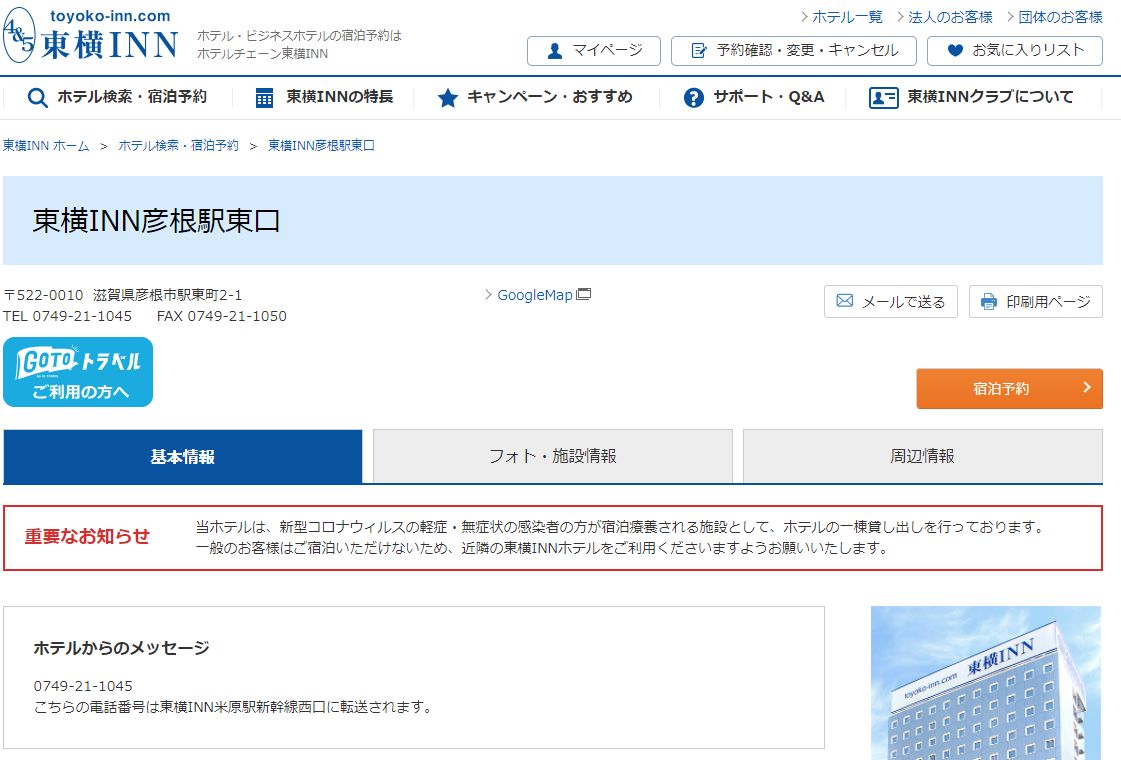The height and width of the screenshot is (760, 1121).
Task: Open the GoogleMap link
Action: point(535,295)
